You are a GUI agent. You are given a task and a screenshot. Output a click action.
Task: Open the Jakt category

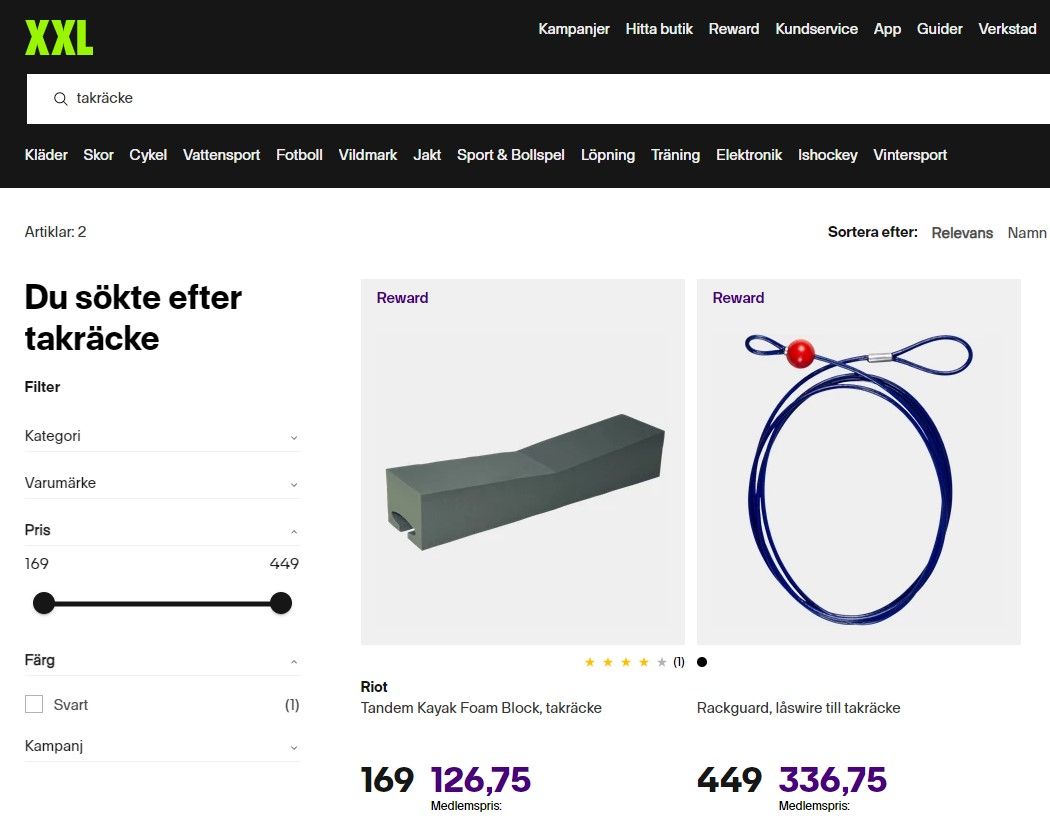tap(427, 155)
